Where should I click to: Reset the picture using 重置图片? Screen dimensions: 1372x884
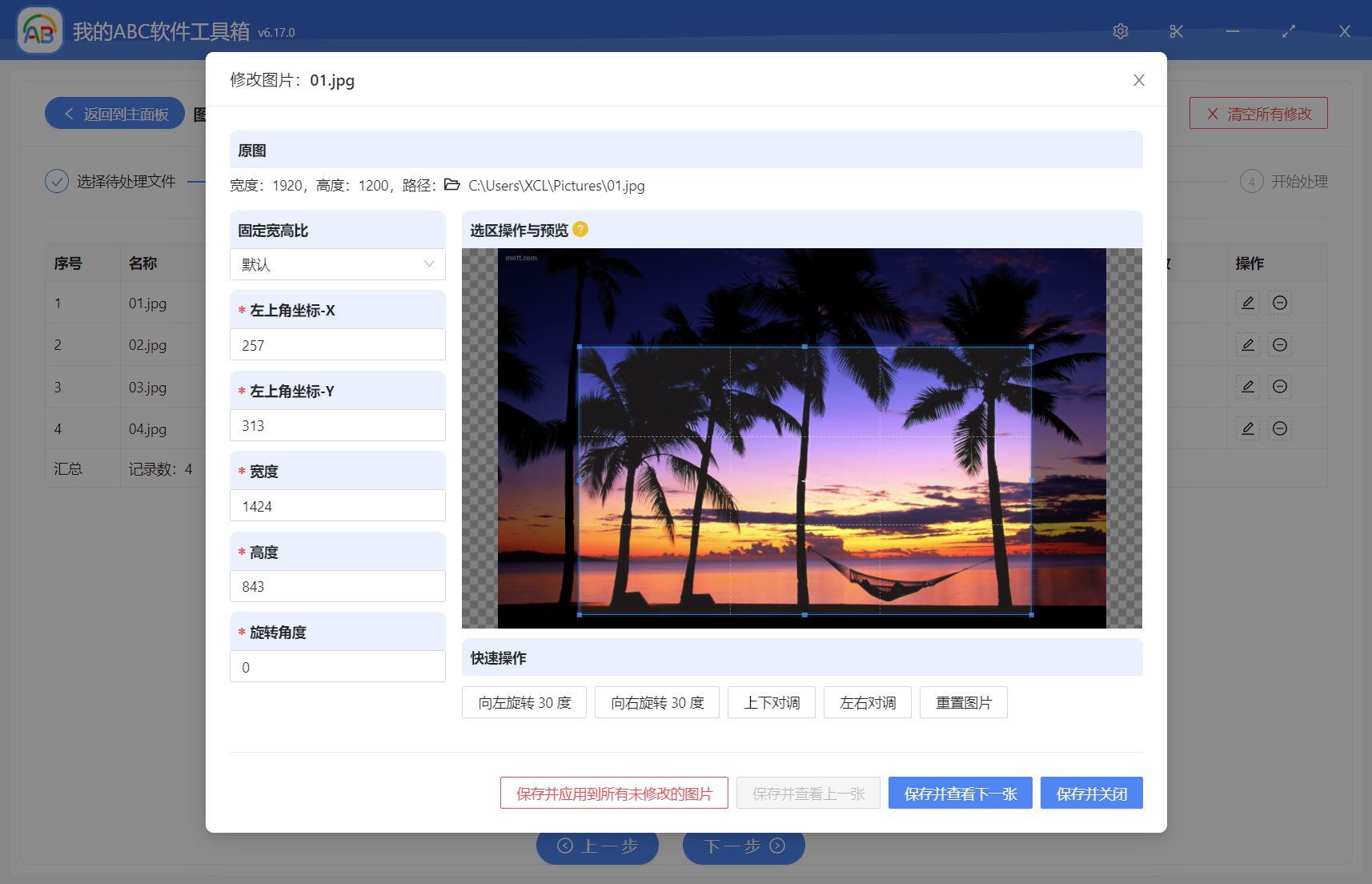tap(963, 702)
